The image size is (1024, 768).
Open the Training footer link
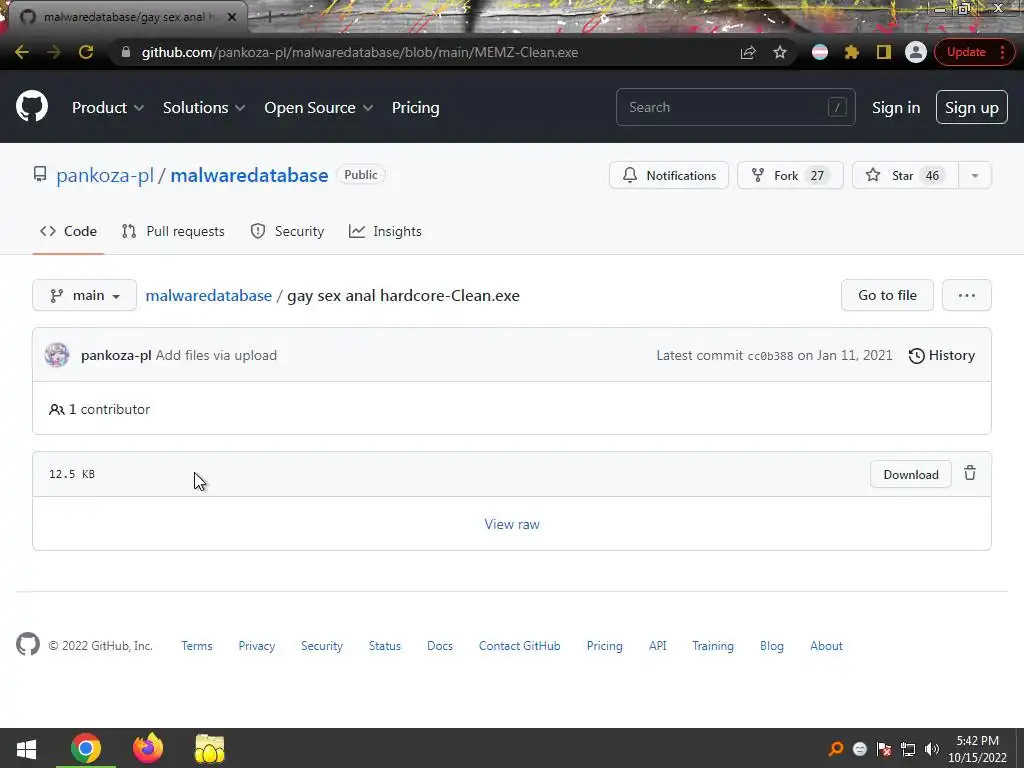point(712,645)
